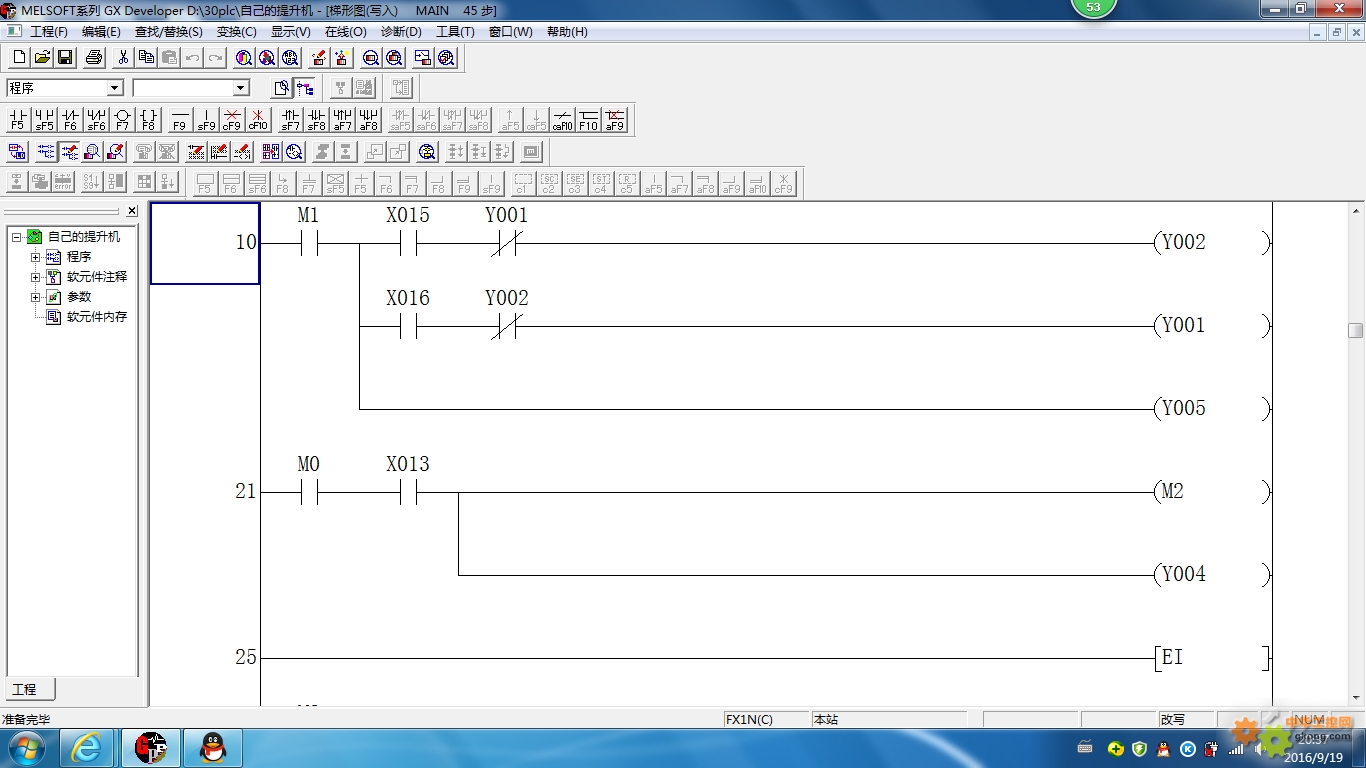Open the 工具(T) menu

(455, 32)
